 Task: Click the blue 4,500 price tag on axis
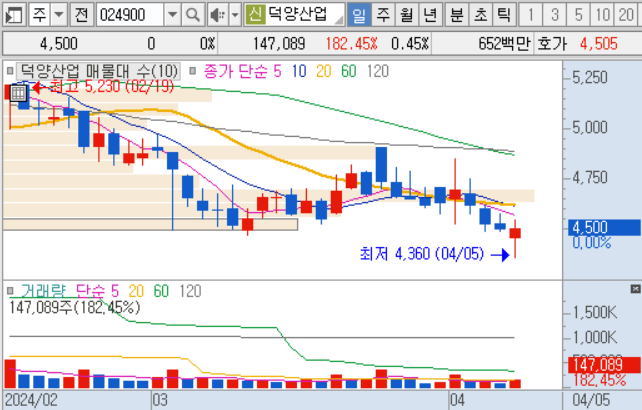click(604, 227)
